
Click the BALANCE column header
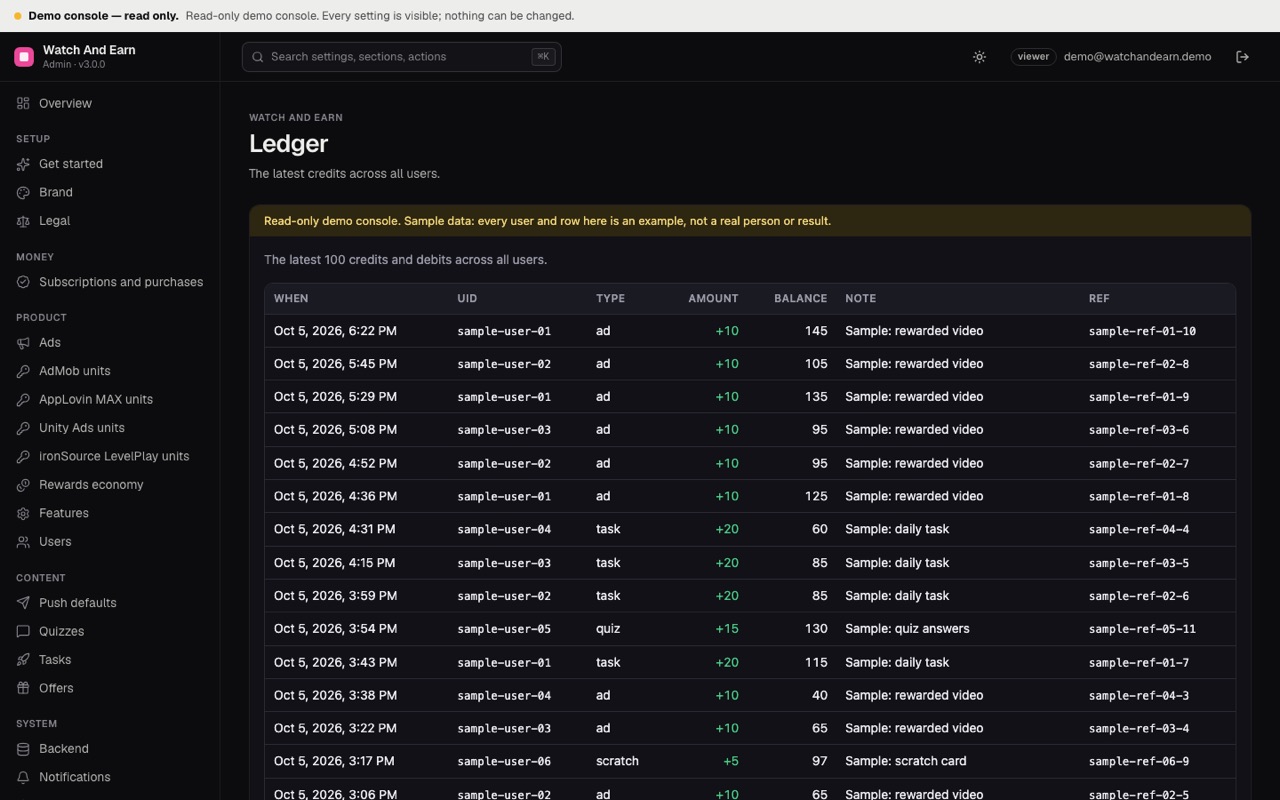tap(800, 299)
